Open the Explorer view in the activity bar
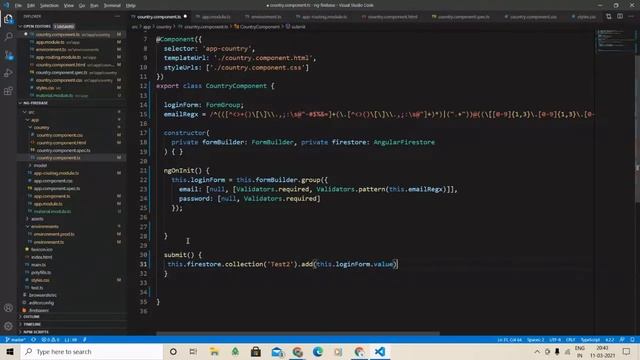Viewport: 640px width, 360px height. click(x=8, y=19)
